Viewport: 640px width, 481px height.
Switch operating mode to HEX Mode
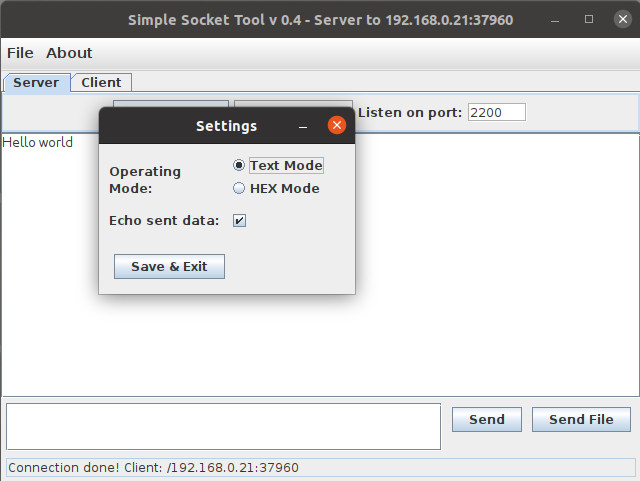239,188
